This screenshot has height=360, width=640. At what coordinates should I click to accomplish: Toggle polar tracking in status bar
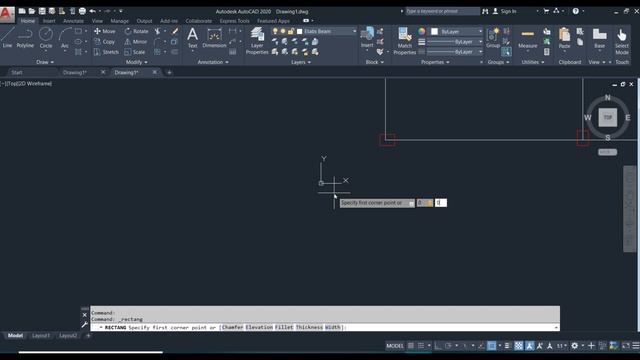click(x=448, y=346)
